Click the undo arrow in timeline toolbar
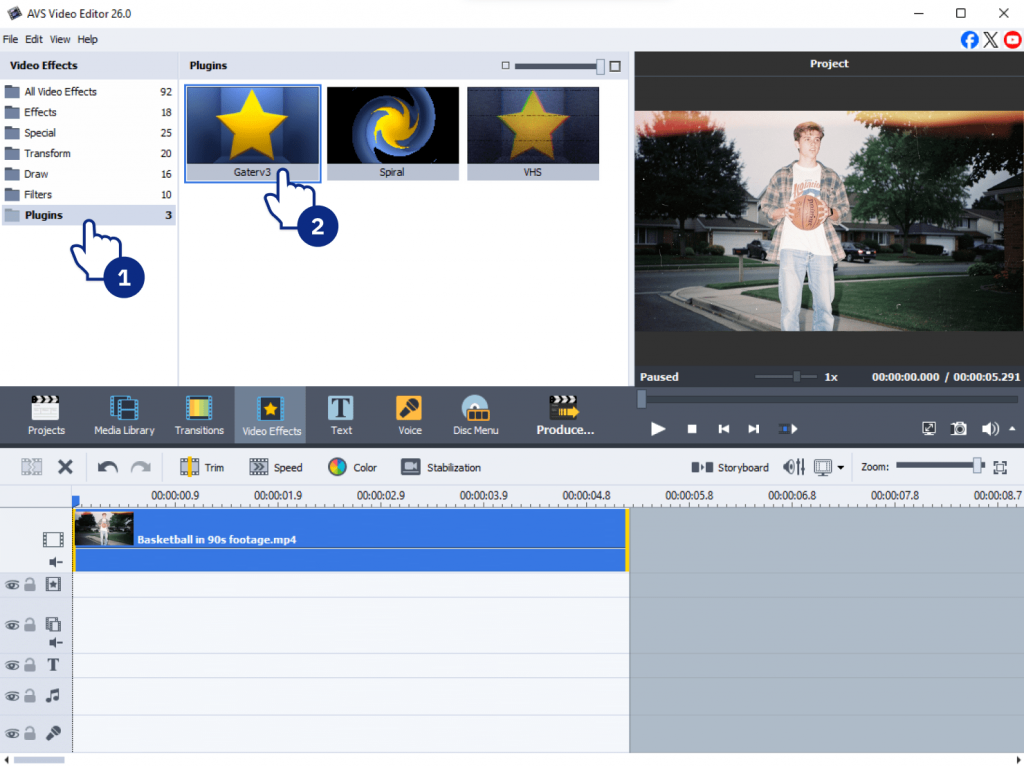 tap(107, 467)
